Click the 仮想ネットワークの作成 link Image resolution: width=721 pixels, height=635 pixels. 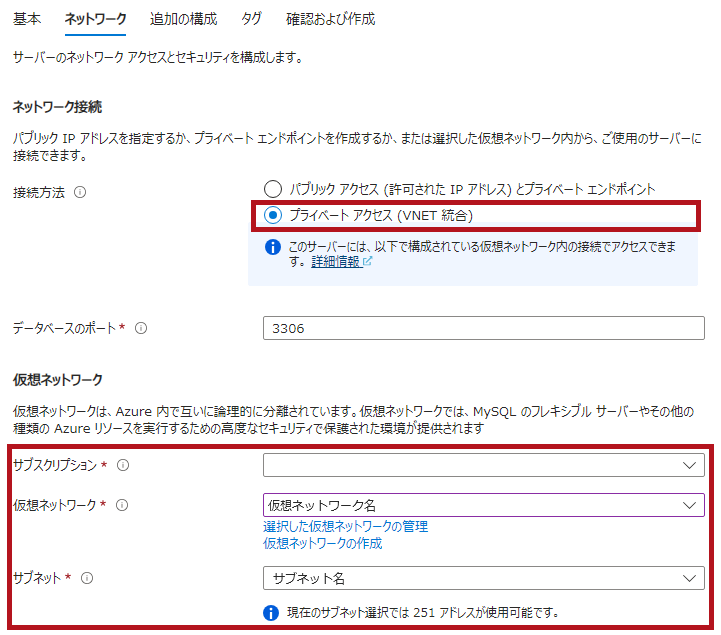[x=322, y=543]
